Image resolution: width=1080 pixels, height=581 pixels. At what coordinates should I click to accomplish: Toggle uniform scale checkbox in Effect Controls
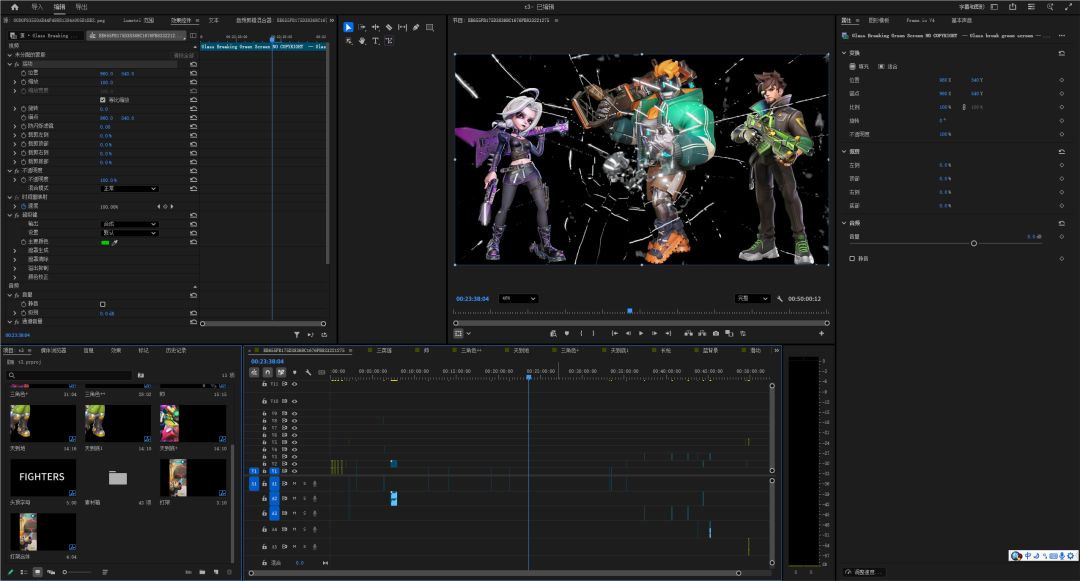click(103, 100)
